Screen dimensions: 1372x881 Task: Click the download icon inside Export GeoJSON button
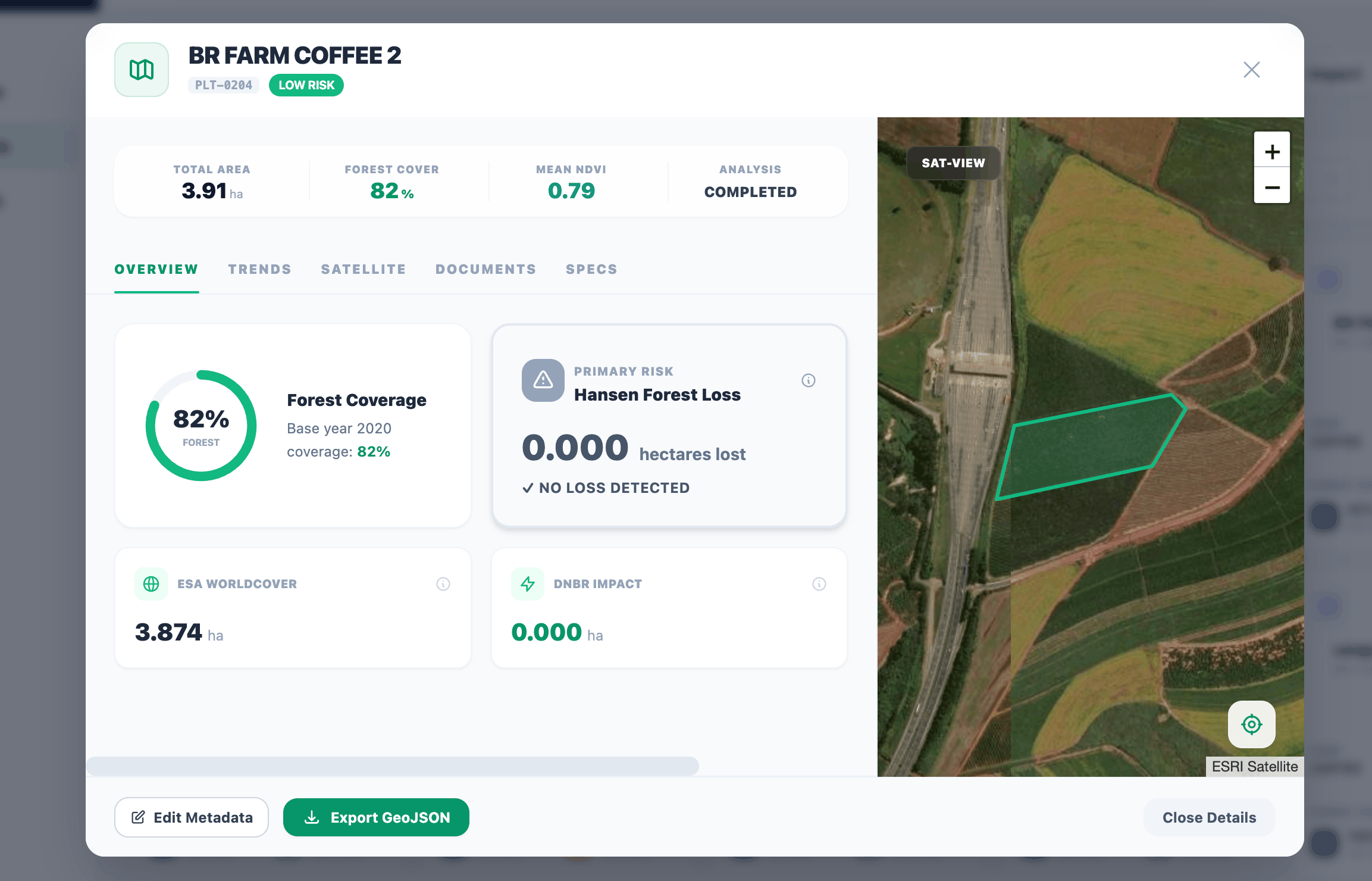[x=312, y=817]
